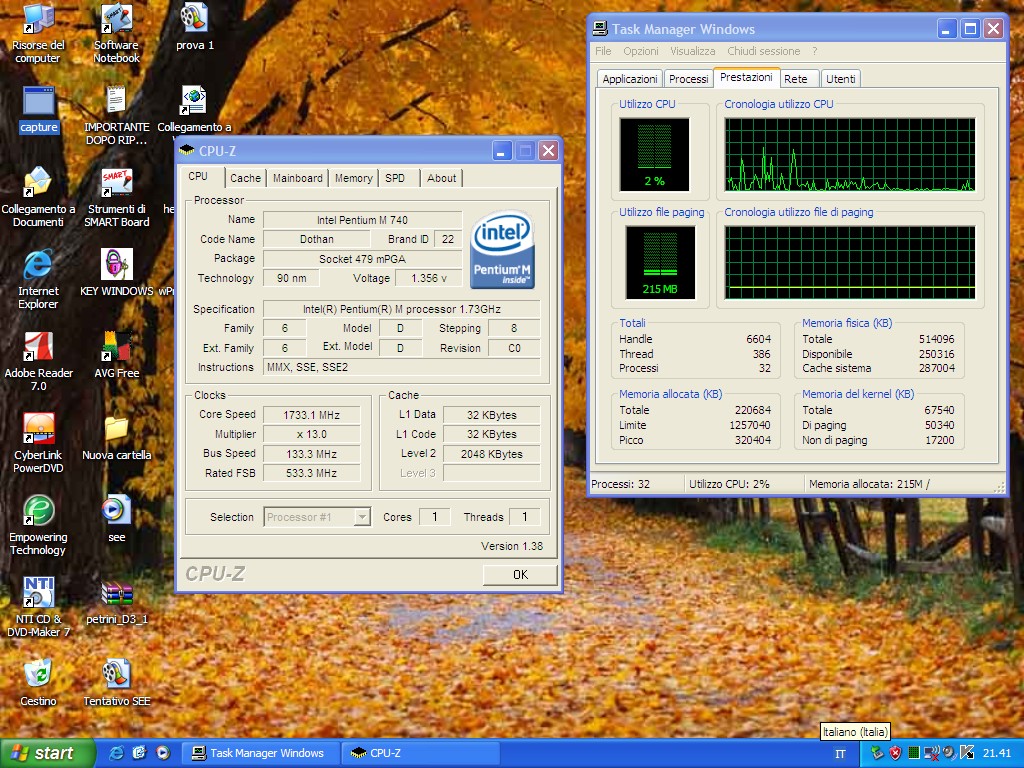Open Opzioni menu in Task Manager
Screen dimensions: 1024x768
point(641,51)
